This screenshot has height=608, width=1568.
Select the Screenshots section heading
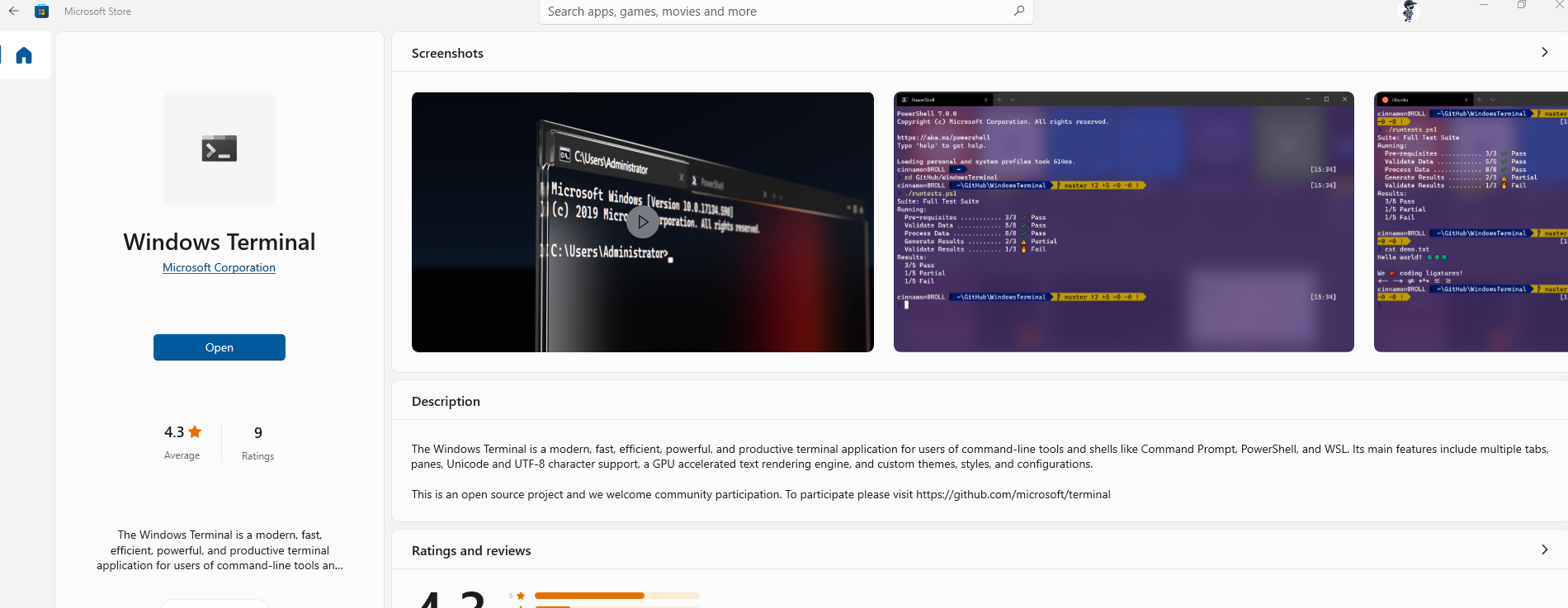447,53
